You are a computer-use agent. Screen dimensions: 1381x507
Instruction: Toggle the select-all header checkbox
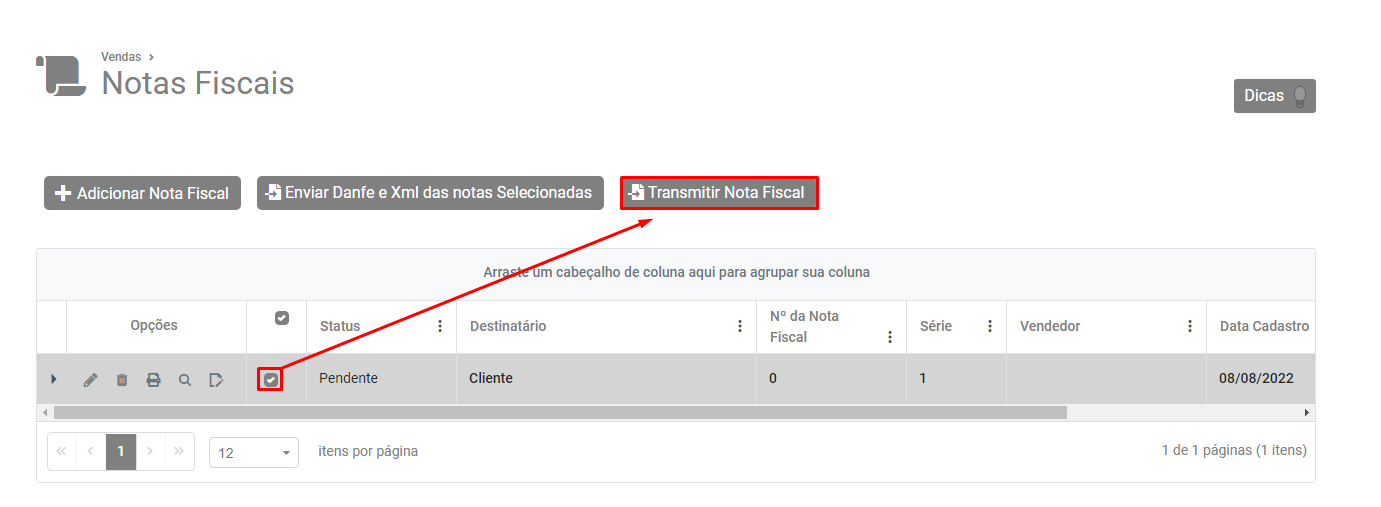click(x=282, y=318)
